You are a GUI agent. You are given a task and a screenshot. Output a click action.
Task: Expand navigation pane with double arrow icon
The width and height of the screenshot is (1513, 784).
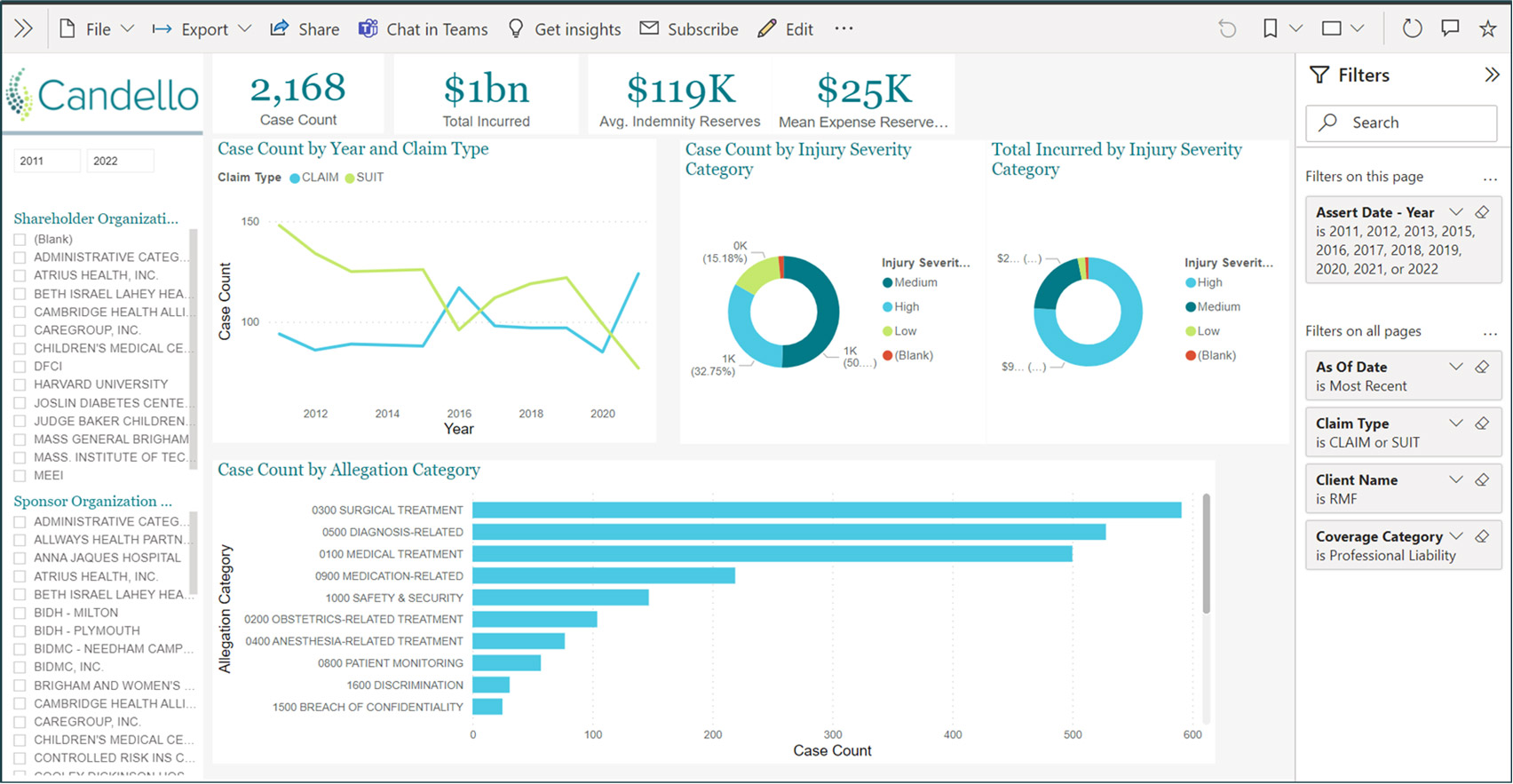(24, 29)
